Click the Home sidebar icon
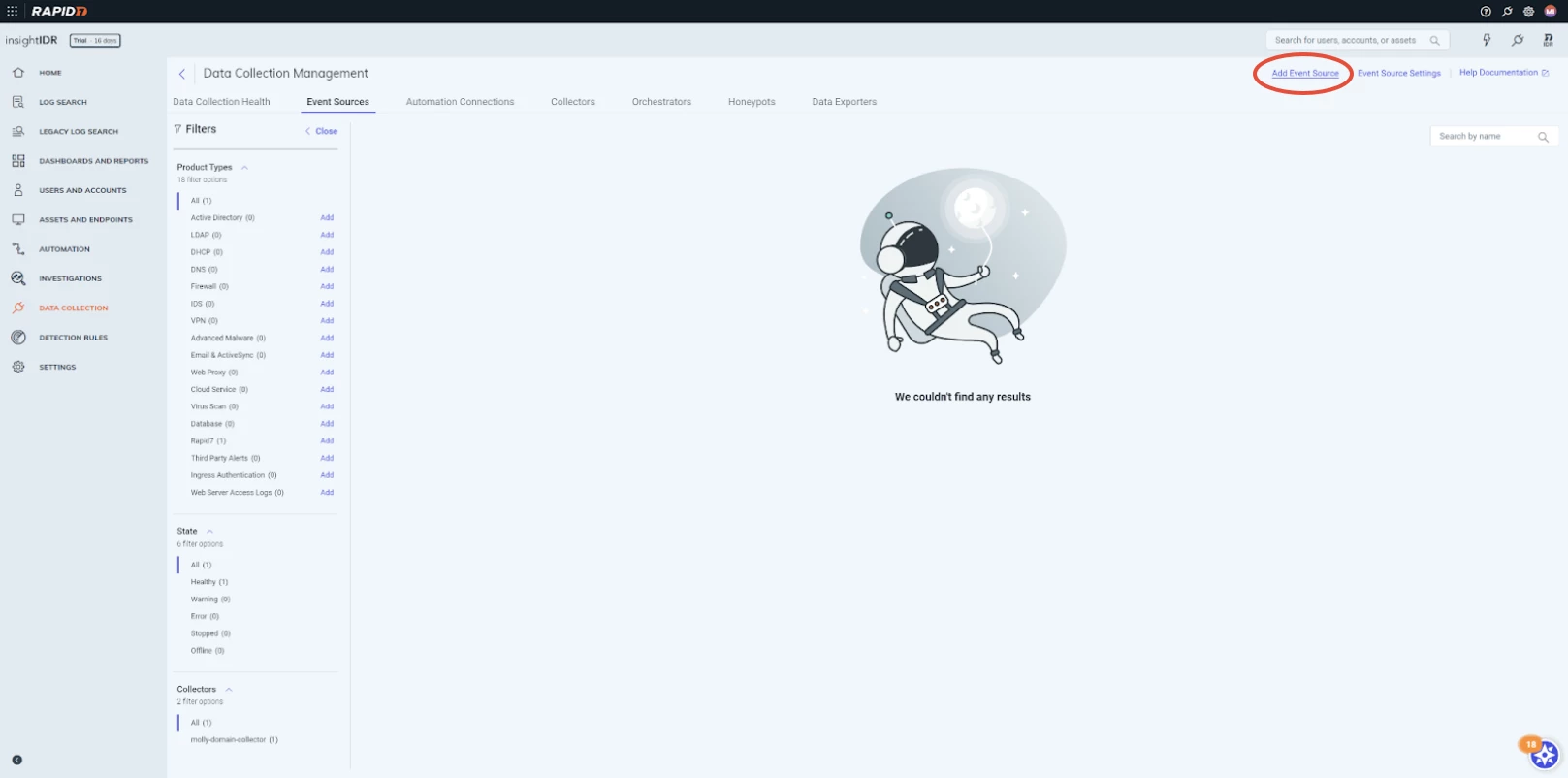 (17, 73)
